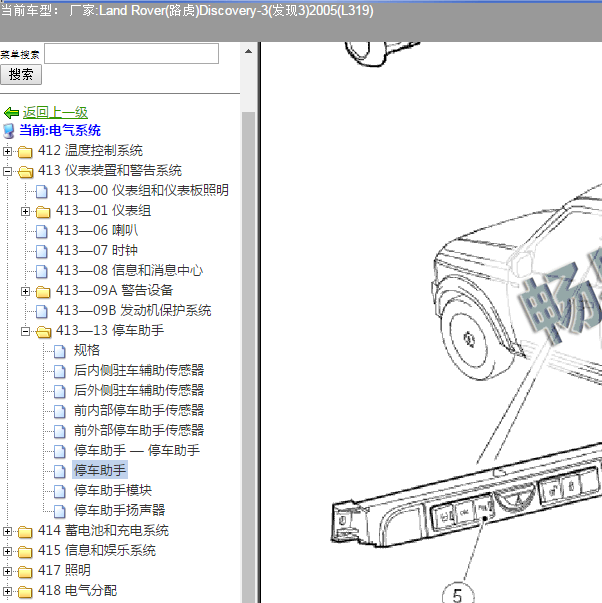
Task: Expand the 412 温度控制系统 node
Action: click(x=8, y=151)
